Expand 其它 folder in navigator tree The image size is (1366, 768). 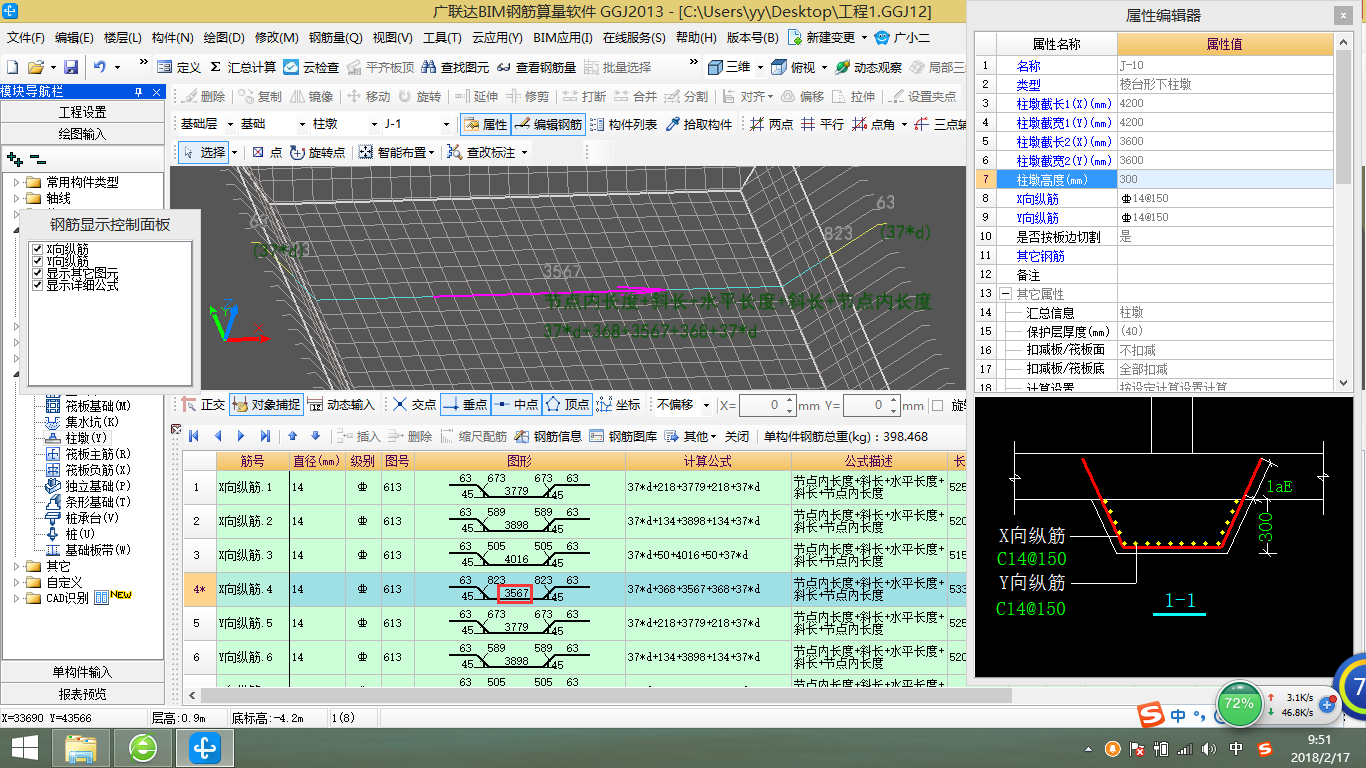coord(17,566)
